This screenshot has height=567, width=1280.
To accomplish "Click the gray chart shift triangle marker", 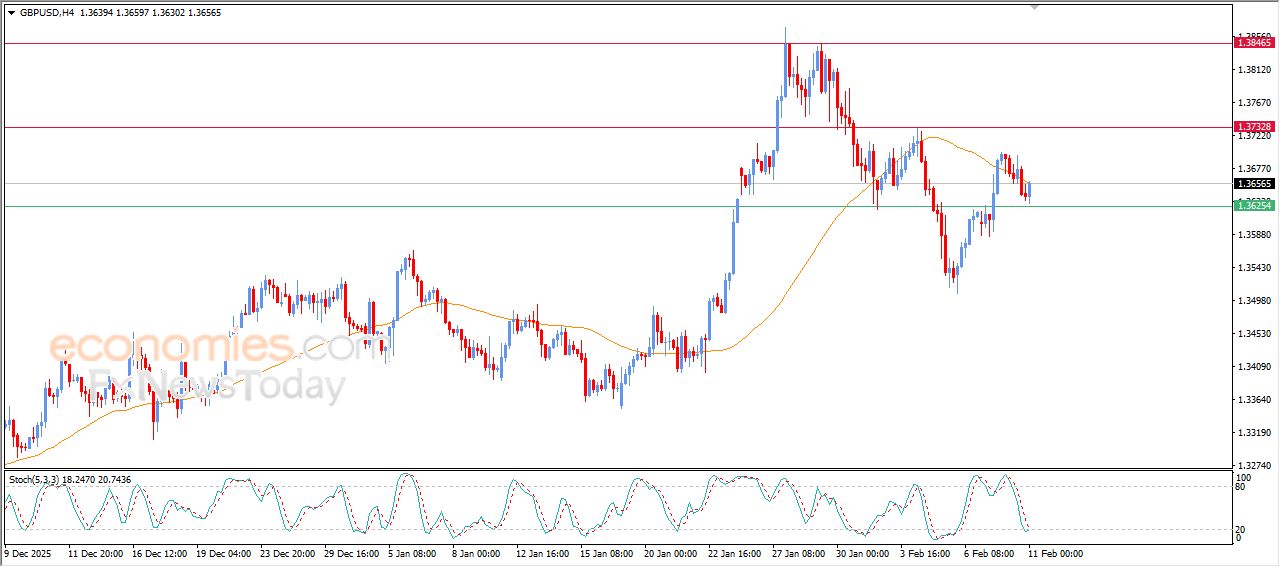I will (1034, 7).
